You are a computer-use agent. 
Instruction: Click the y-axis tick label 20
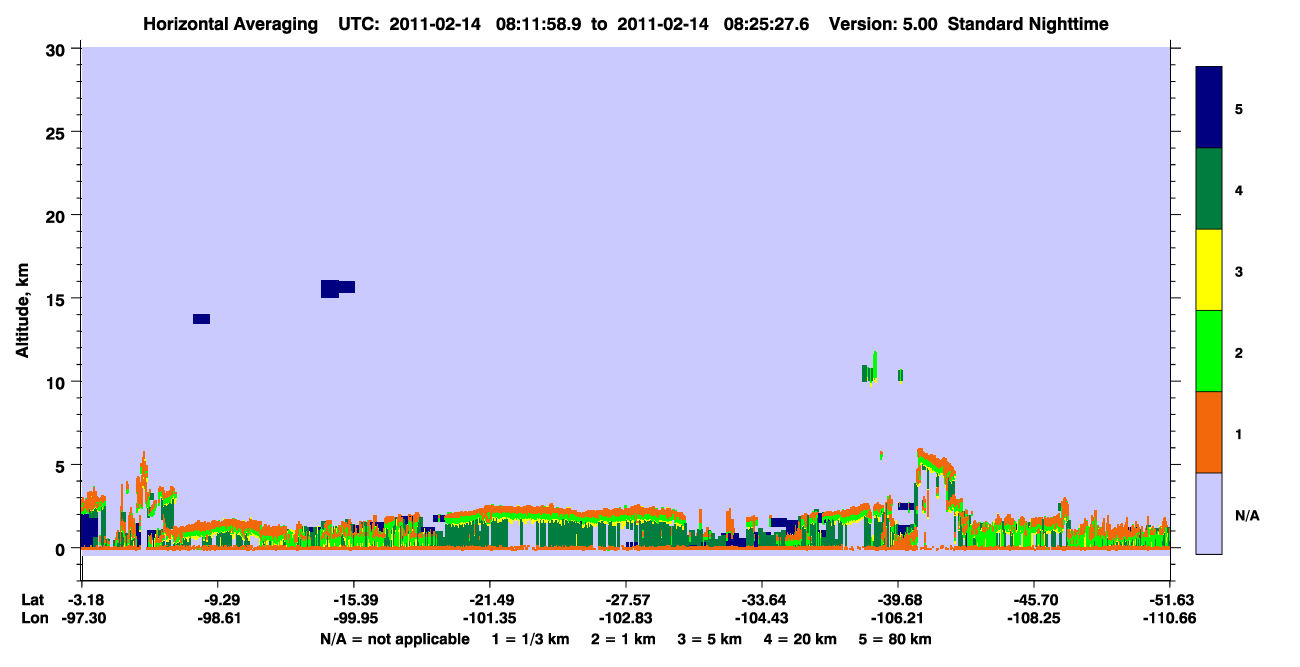coord(58,215)
